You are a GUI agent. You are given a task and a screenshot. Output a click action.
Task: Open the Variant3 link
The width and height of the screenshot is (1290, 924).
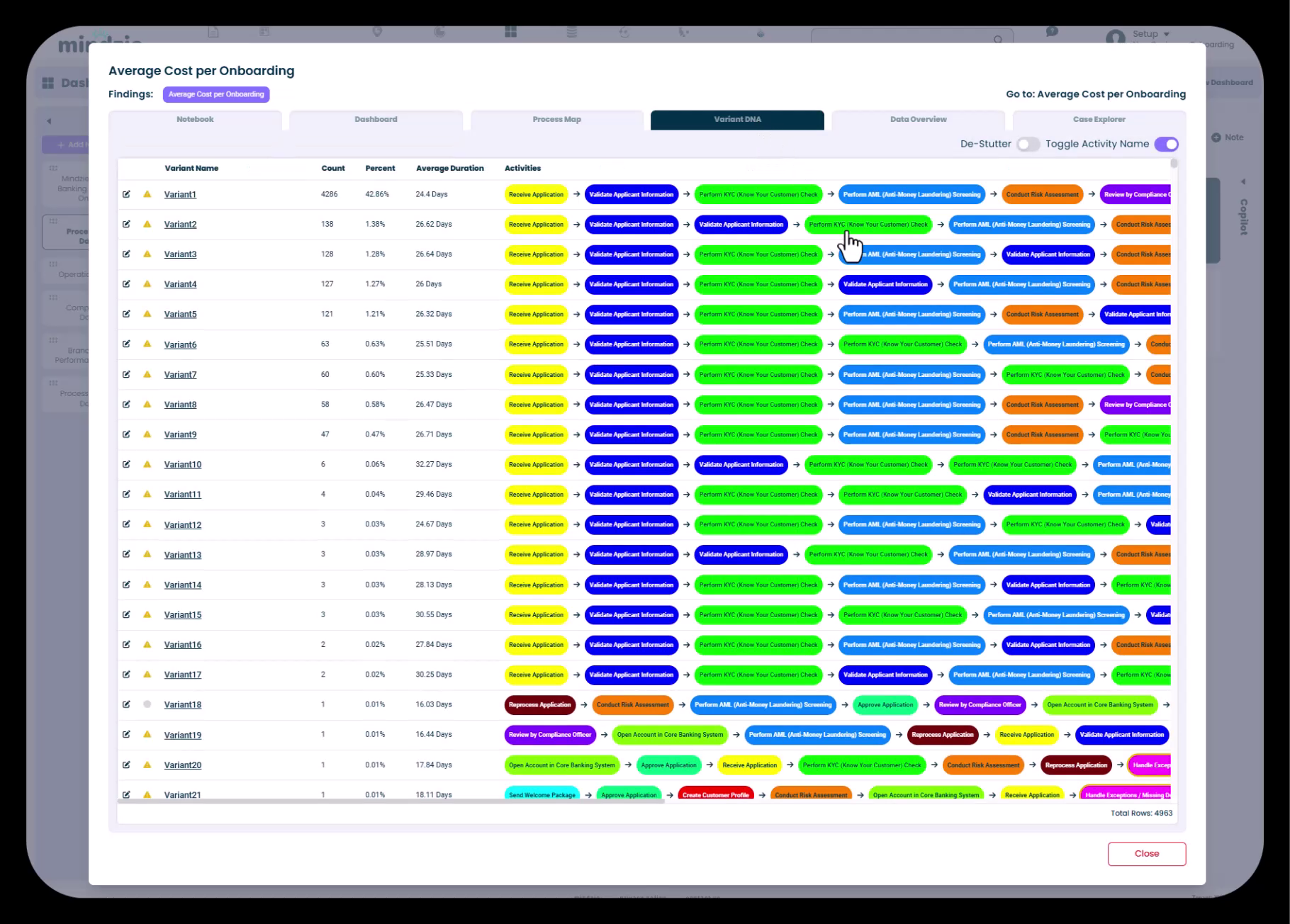[180, 254]
